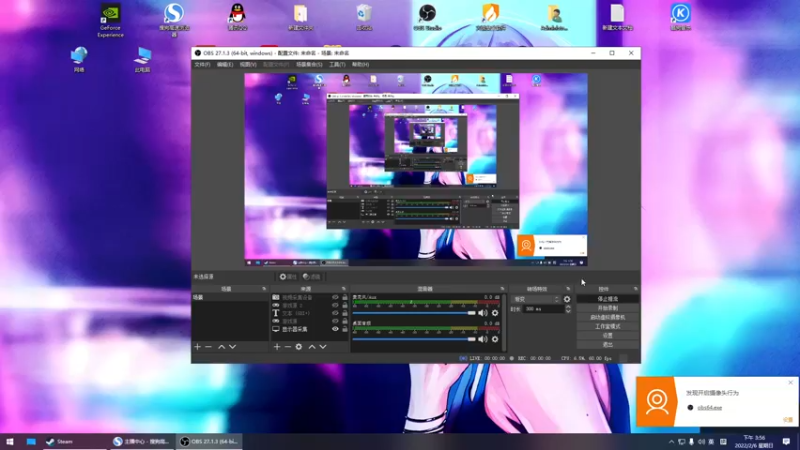The width and height of the screenshot is (800, 450).
Task: Open the 编辑(E) menu
Action: pyautogui.click(x=225, y=65)
